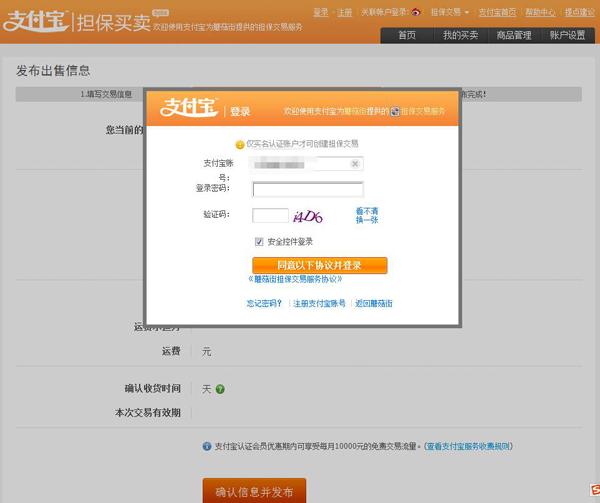Click the 忘记密码? link
This screenshot has height=503, width=600.
tap(264, 303)
